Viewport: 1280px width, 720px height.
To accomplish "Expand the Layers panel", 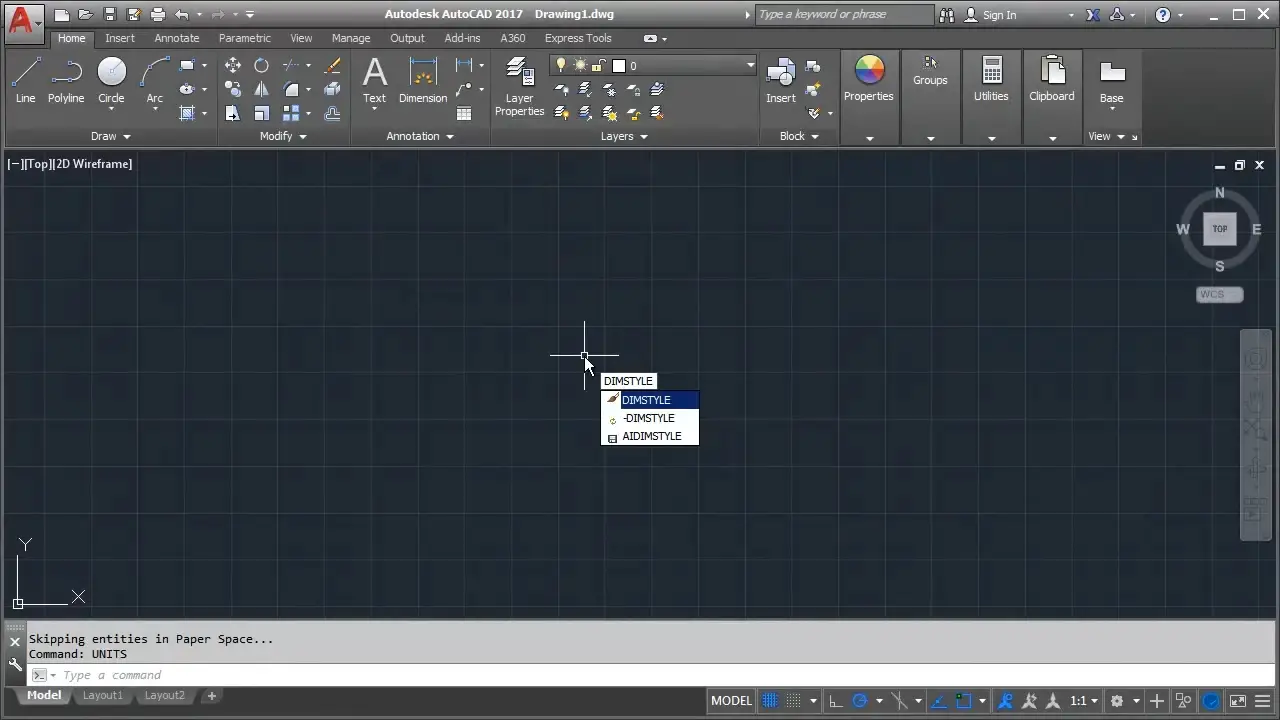I will (x=624, y=136).
